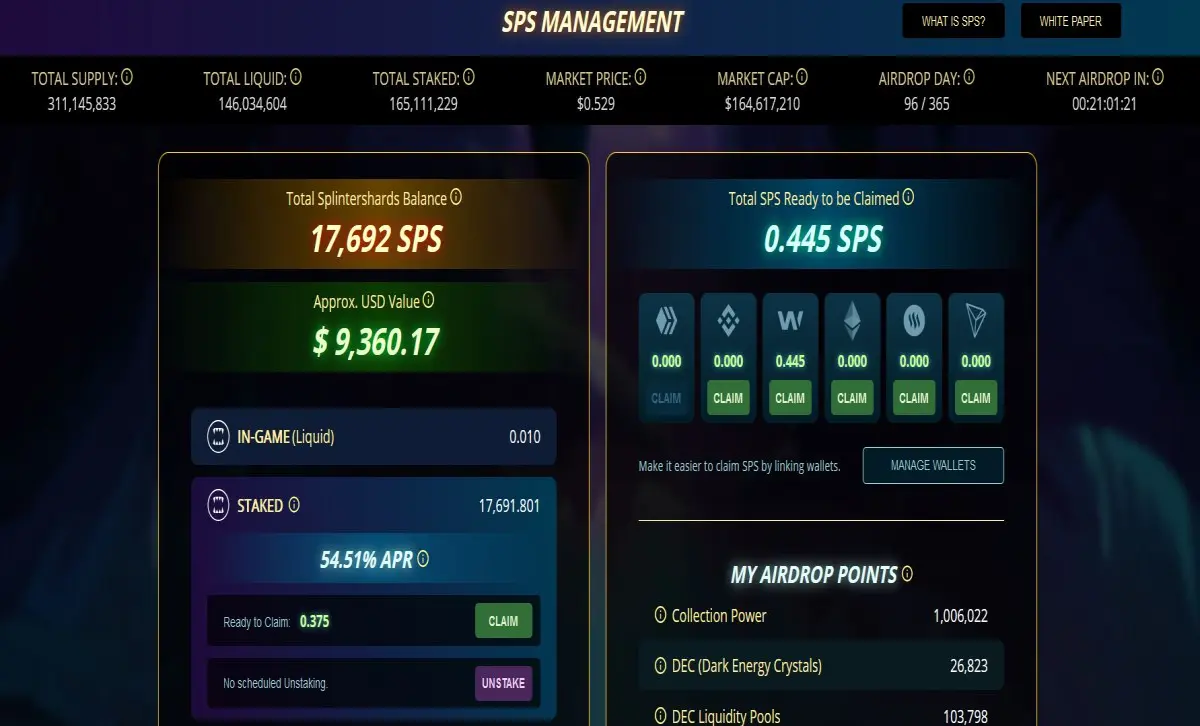This screenshot has width=1200, height=726.
Task: Click info icon beside Total SPS Ready to be Claimed
Action: 908,197
